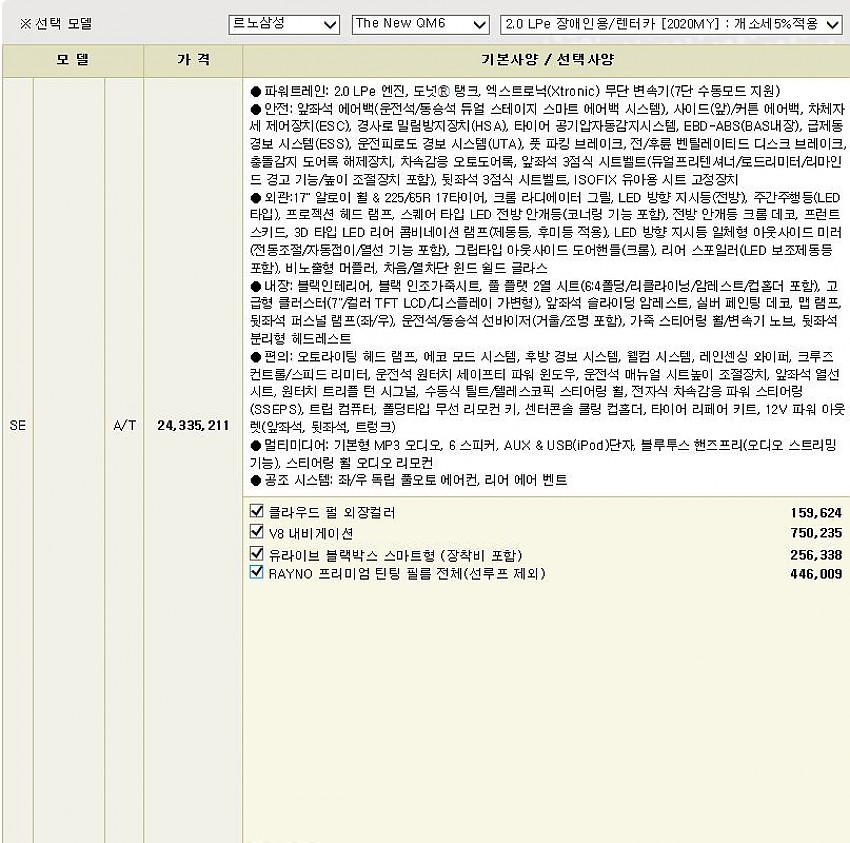Disable the 유라이브 블랙박스 스마트형 option

coord(257,554)
